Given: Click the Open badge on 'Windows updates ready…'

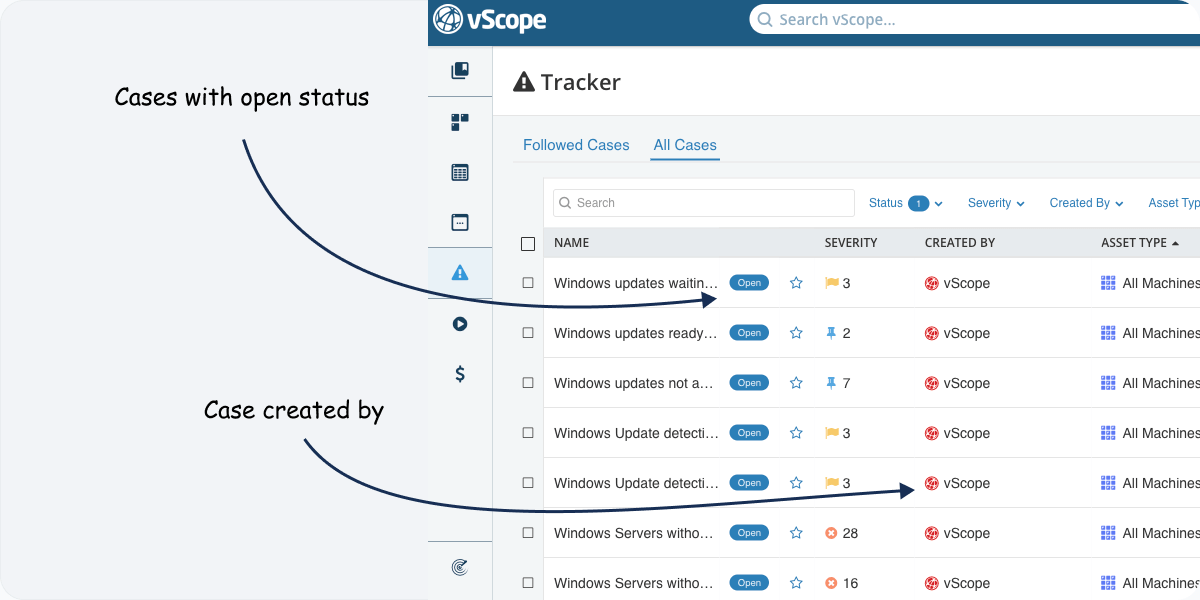Looking at the screenshot, I should click(x=749, y=333).
